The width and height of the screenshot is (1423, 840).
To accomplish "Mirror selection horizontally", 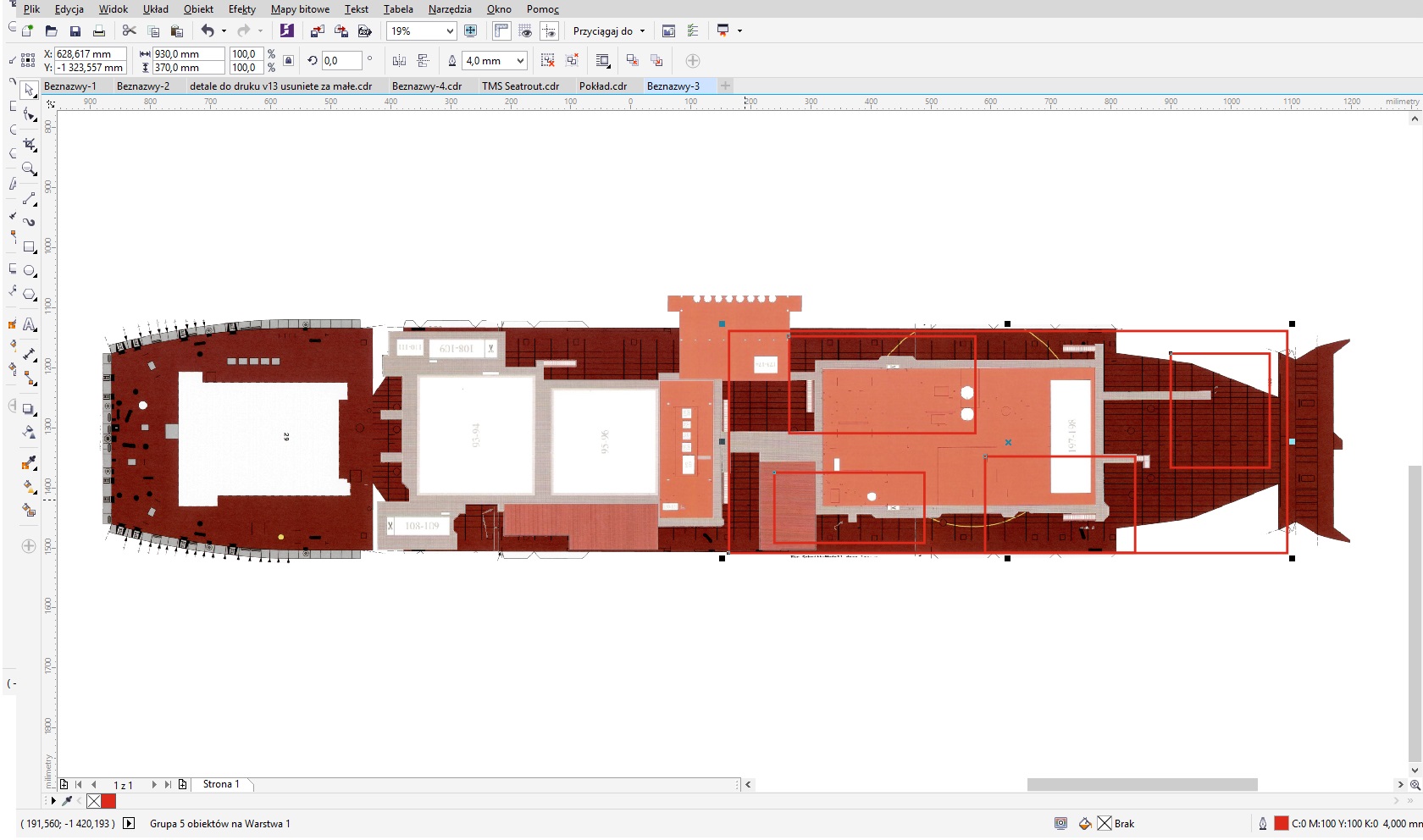I will pyautogui.click(x=399, y=61).
